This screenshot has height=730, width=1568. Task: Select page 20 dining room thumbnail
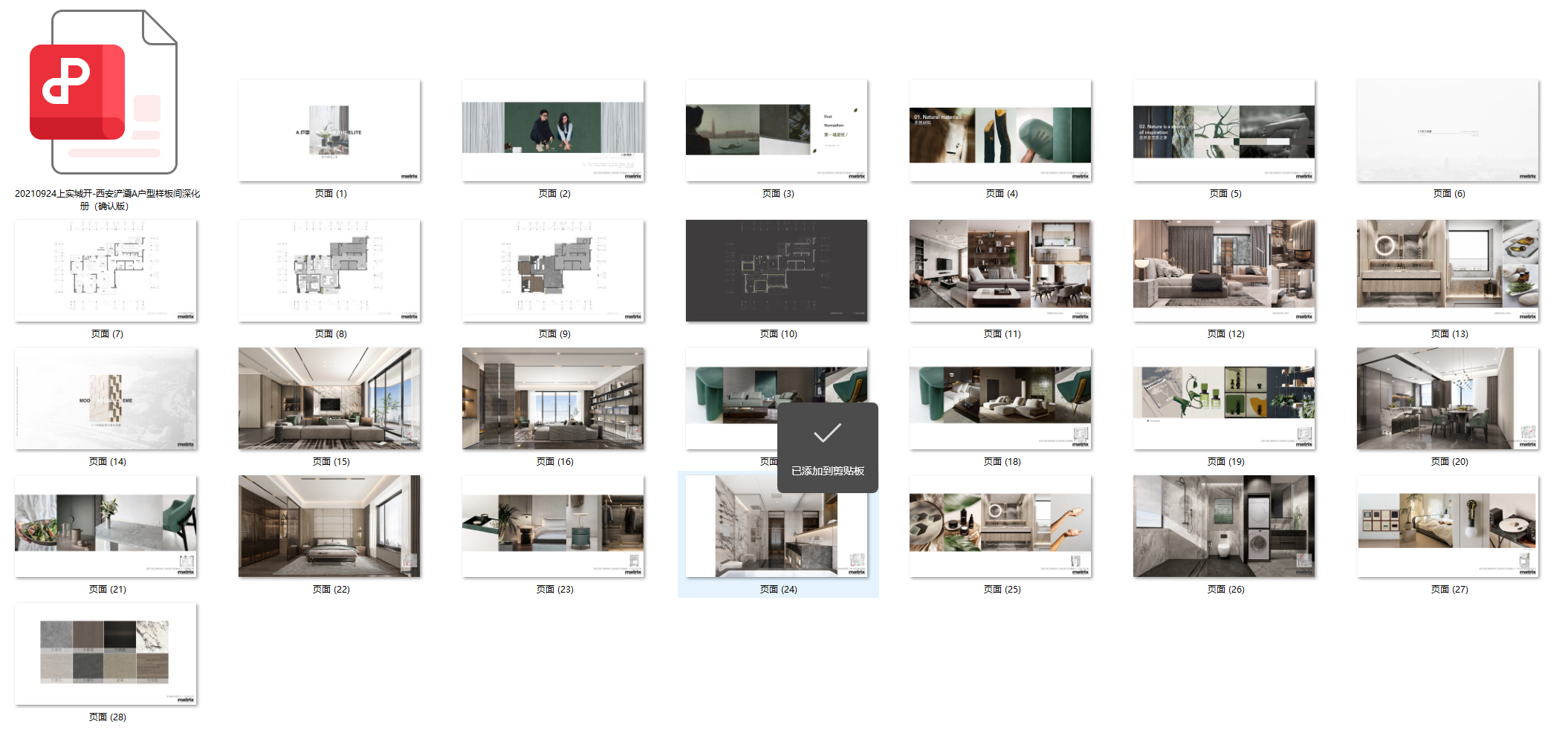tap(1448, 399)
